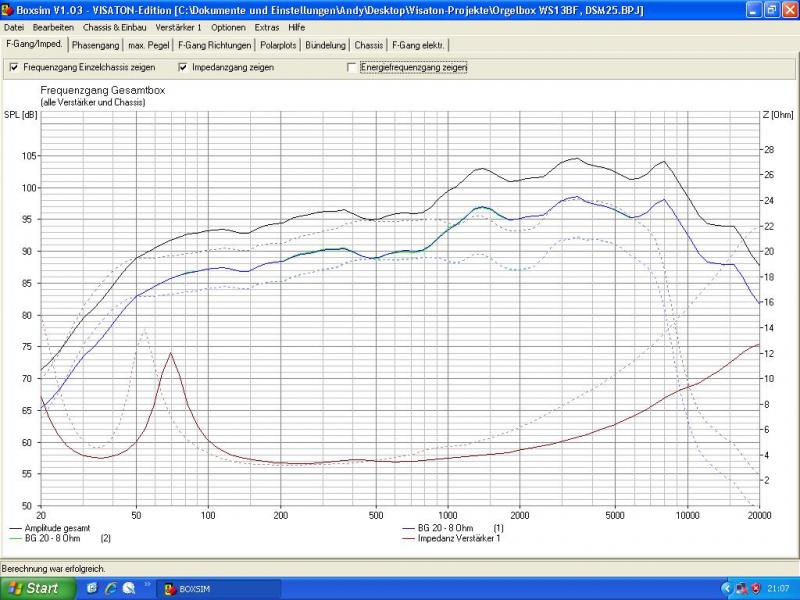Open the Verstärker 1 menu
The height and width of the screenshot is (600, 800).
tap(178, 27)
